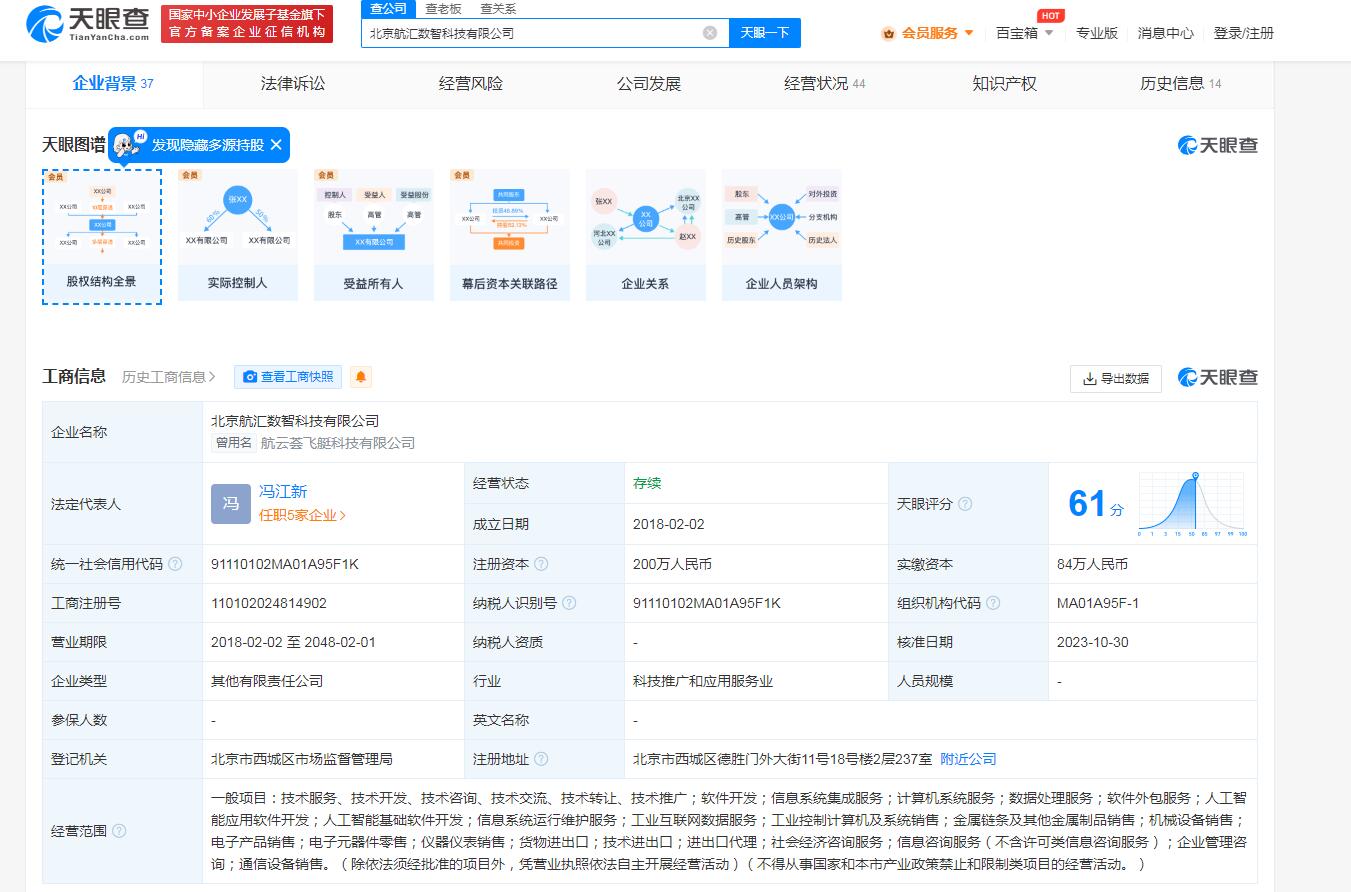The height and width of the screenshot is (892, 1351).
Task: Click the establishment date 2018-02-02
Action: (669, 524)
